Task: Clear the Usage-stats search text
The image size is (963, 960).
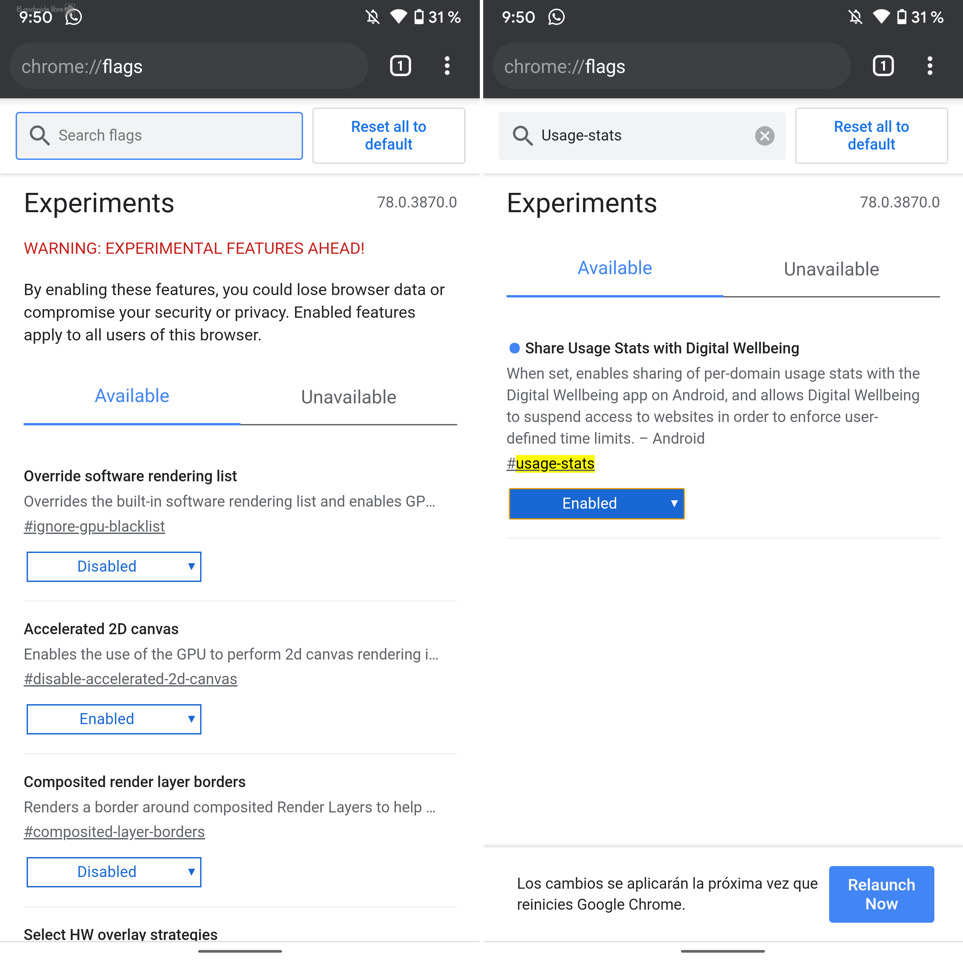Action: coord(765,136)
